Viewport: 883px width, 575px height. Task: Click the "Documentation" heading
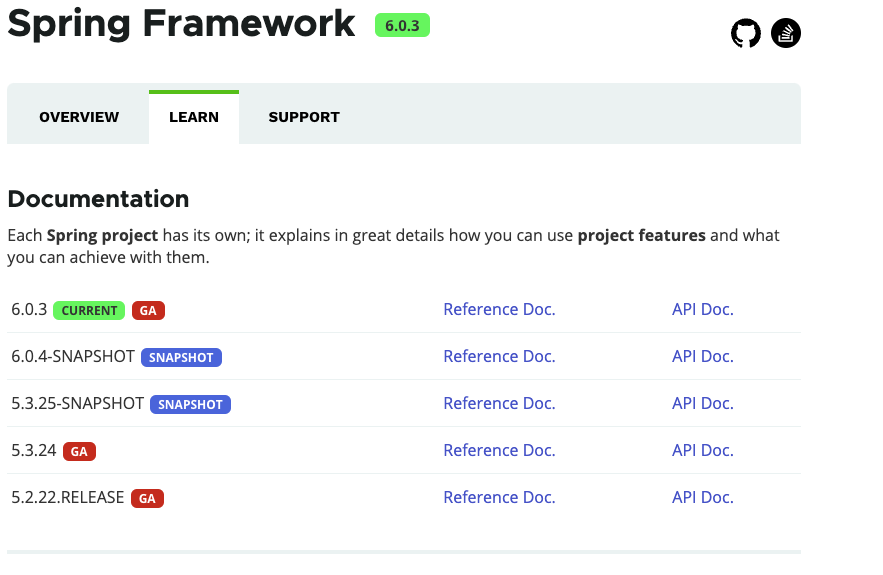pyautogui.click(x=98, y=199)
